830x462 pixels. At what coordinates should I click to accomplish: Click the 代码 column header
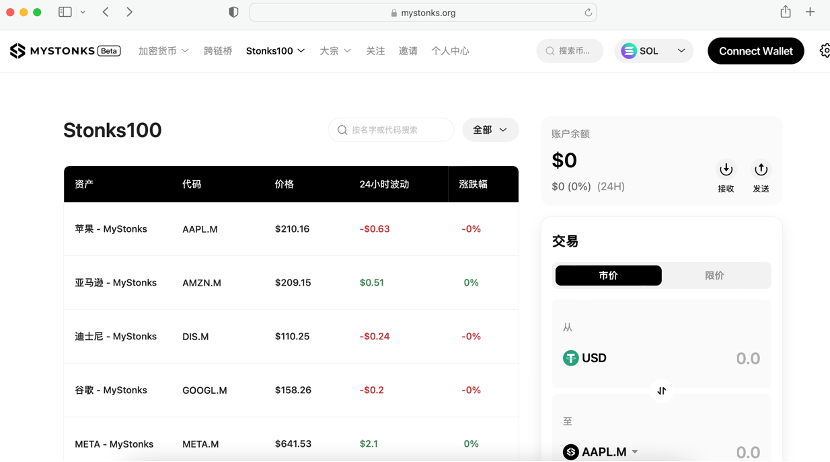click(192, 184)
